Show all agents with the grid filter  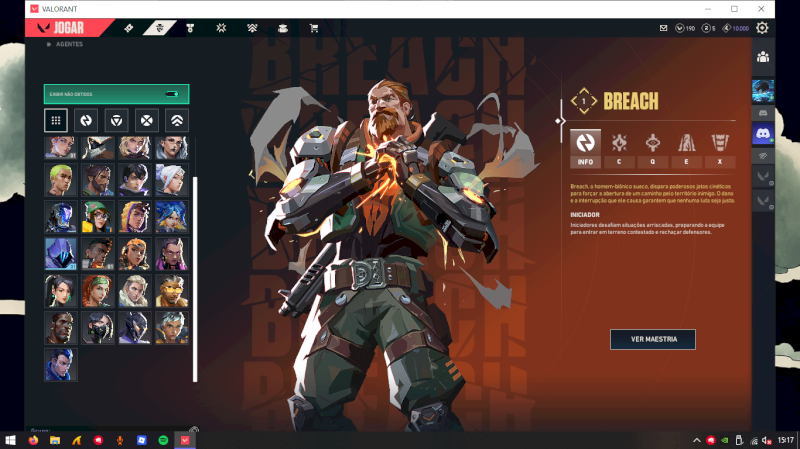point(56,120)
